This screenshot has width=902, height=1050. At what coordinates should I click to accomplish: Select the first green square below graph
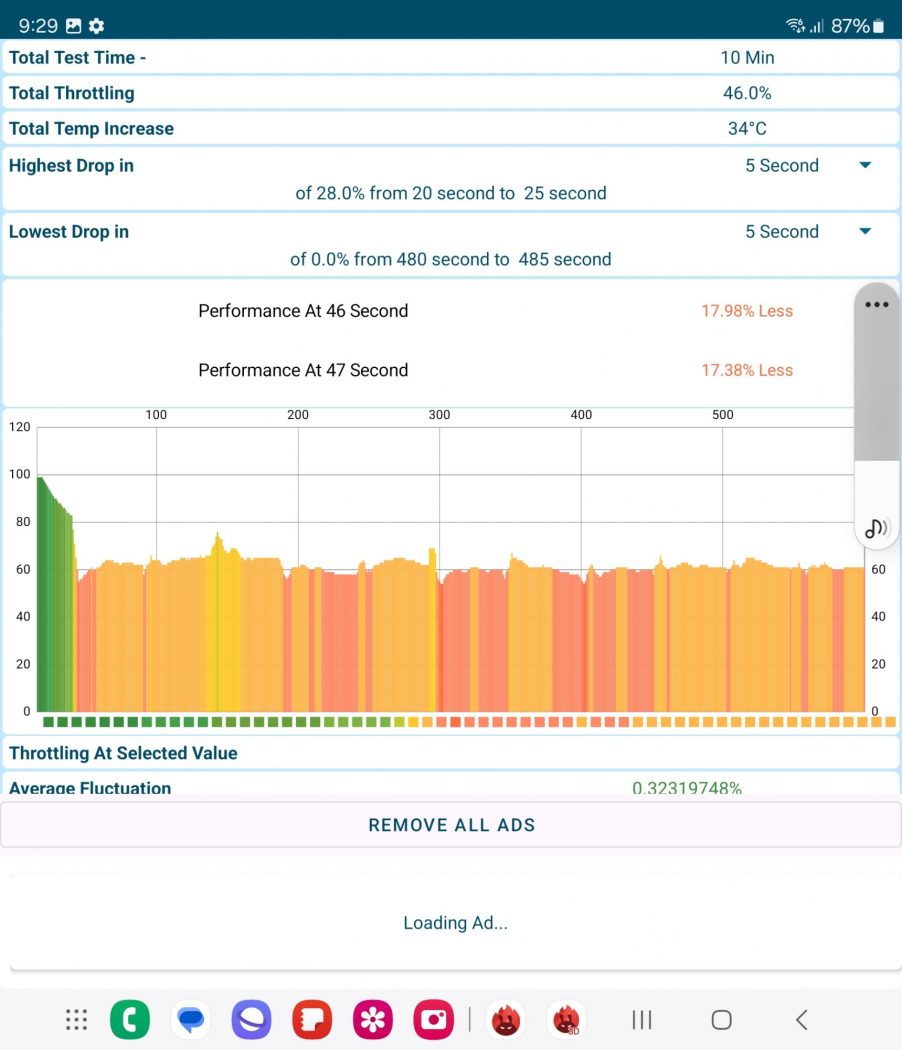(x=48, y=721)
